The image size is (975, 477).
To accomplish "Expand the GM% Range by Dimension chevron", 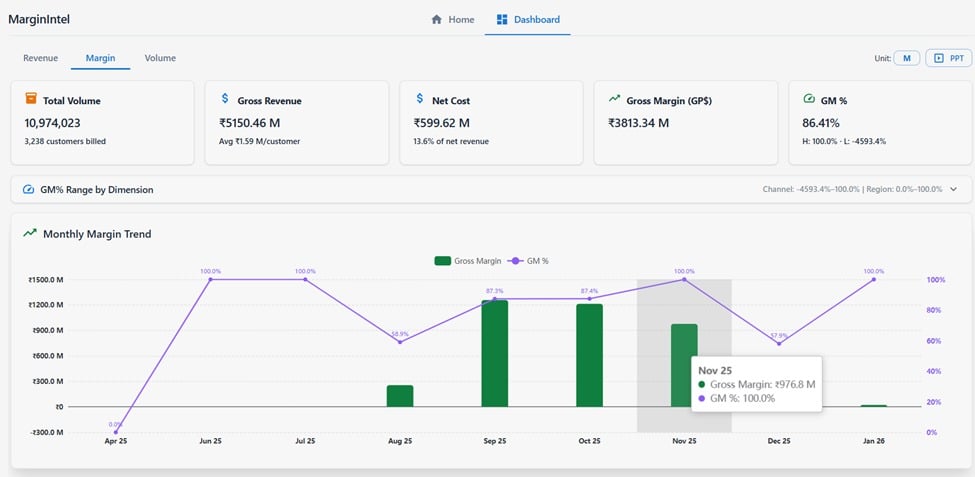I will (953, 189).
